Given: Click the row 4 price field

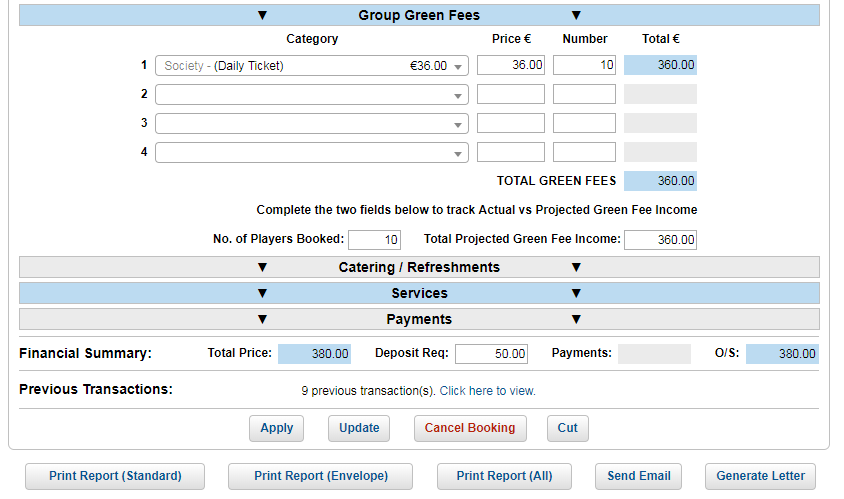Looking at the screenshot, I should pos(511,152).
